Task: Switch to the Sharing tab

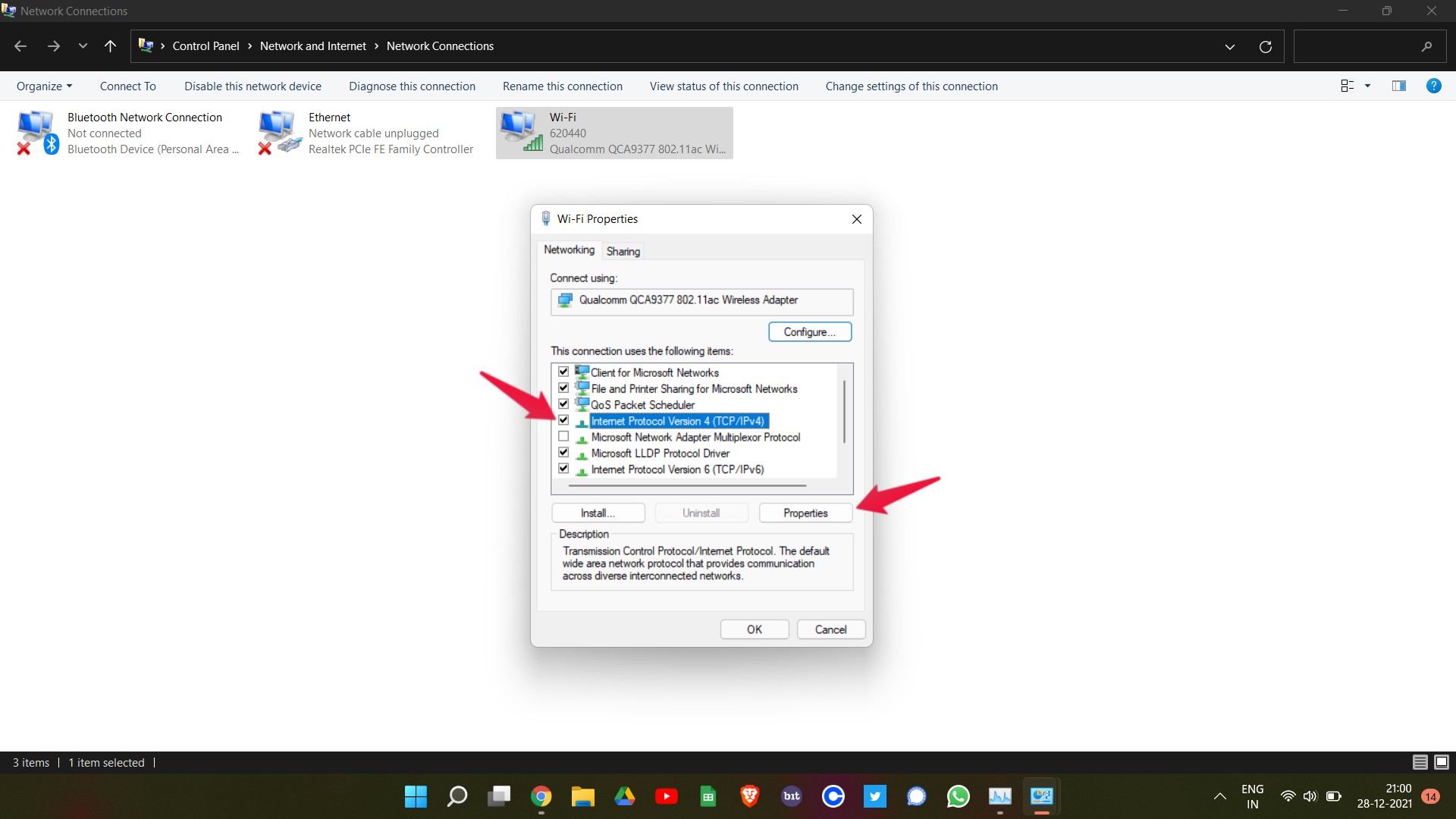Action: [x=622, y=251]
